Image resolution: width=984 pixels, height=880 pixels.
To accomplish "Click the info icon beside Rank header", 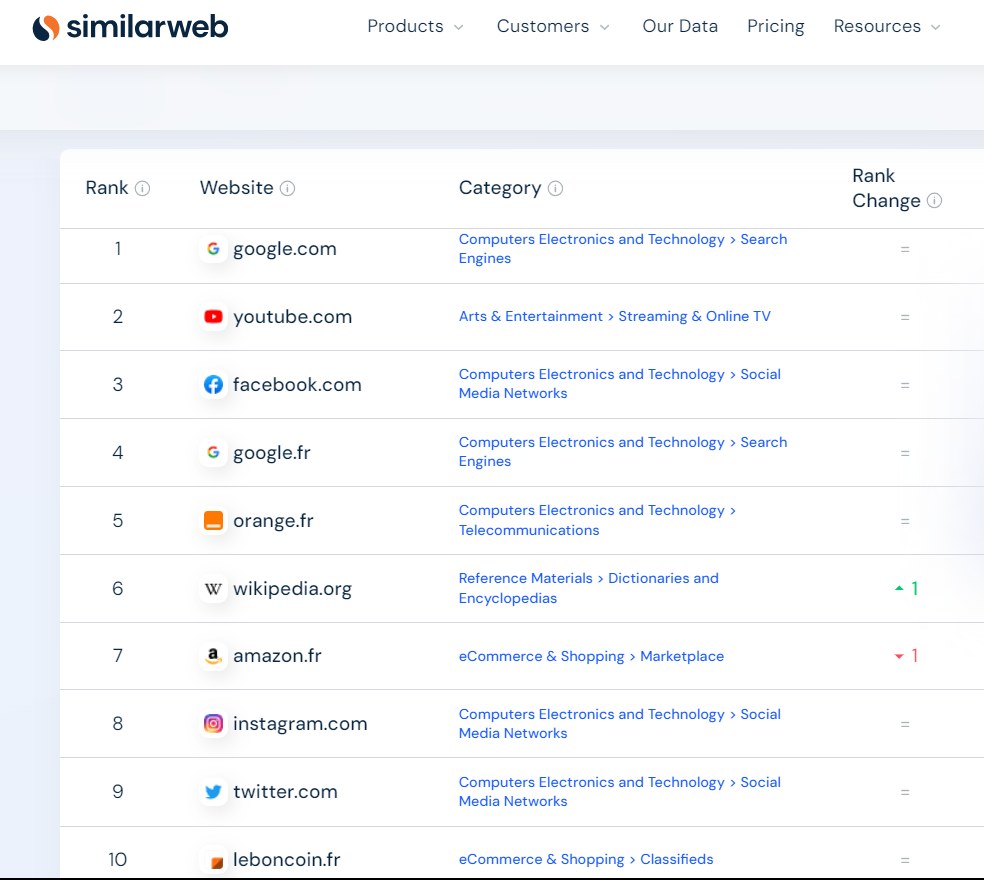I will coord(142,188).
